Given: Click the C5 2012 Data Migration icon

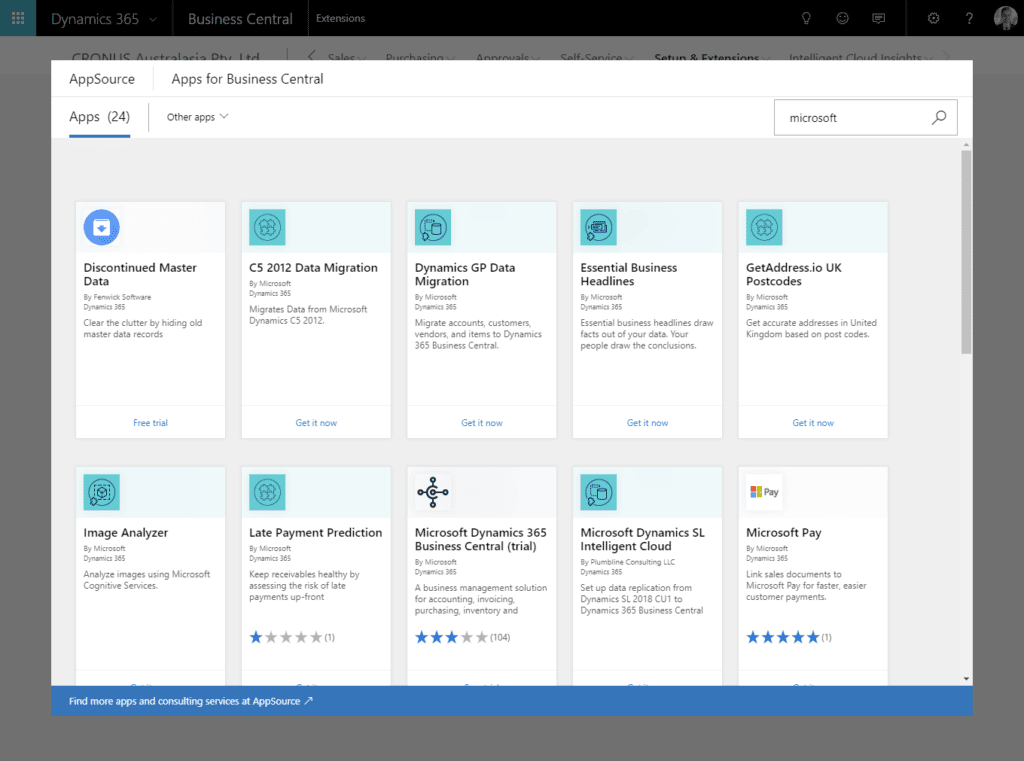Looking at the screenshot, I should click(267, 227).
